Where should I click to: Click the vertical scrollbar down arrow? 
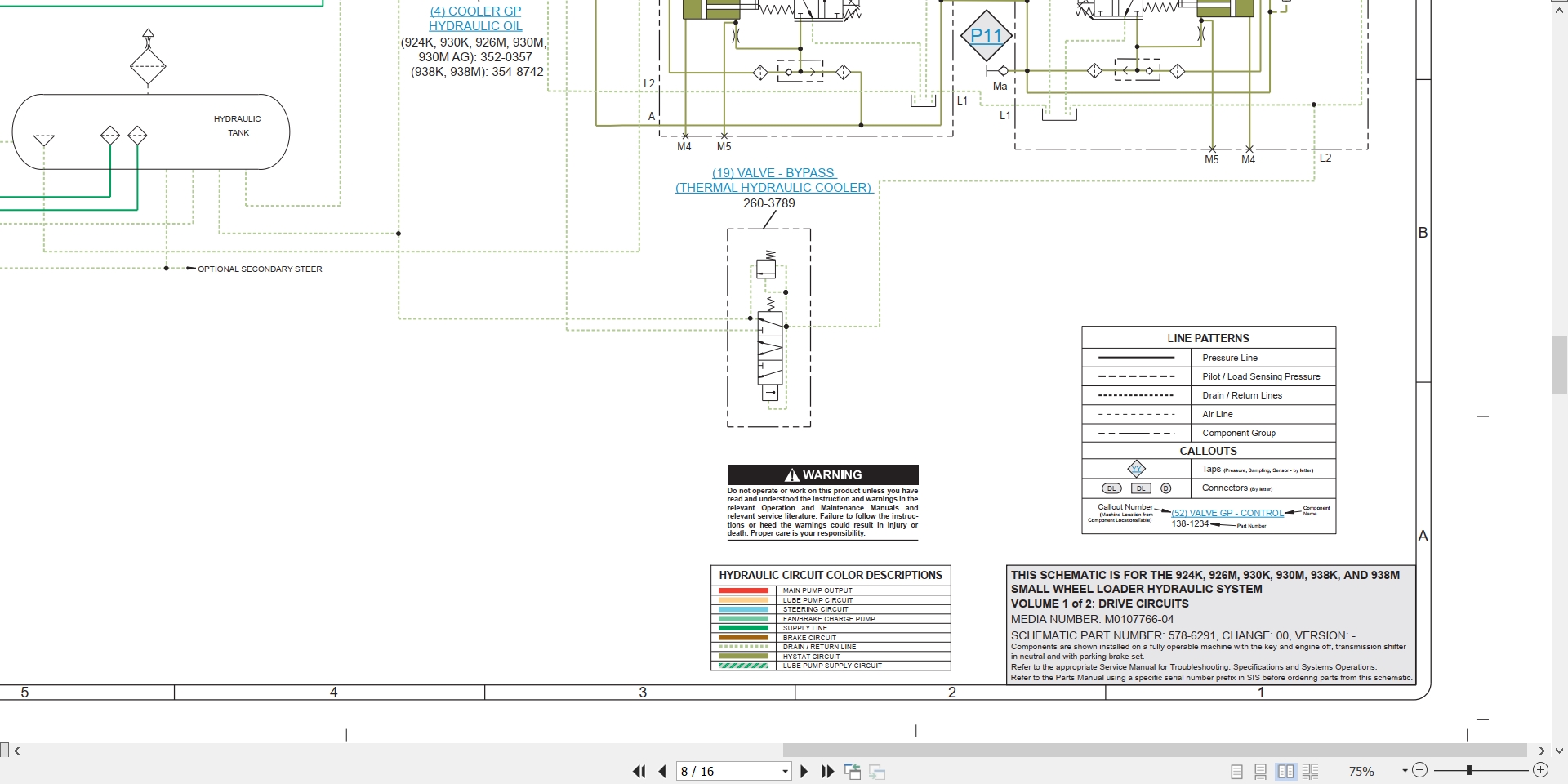(x=1559, y=751)
